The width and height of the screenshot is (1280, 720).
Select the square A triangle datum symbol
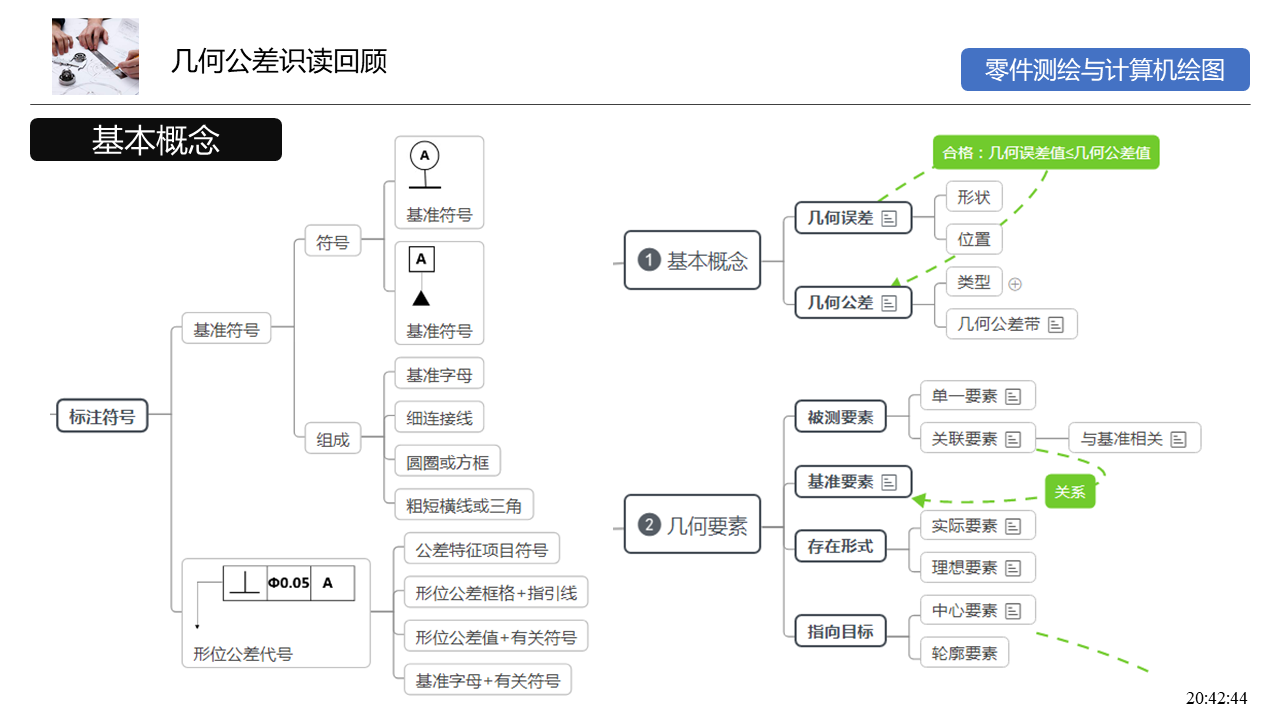421,276
